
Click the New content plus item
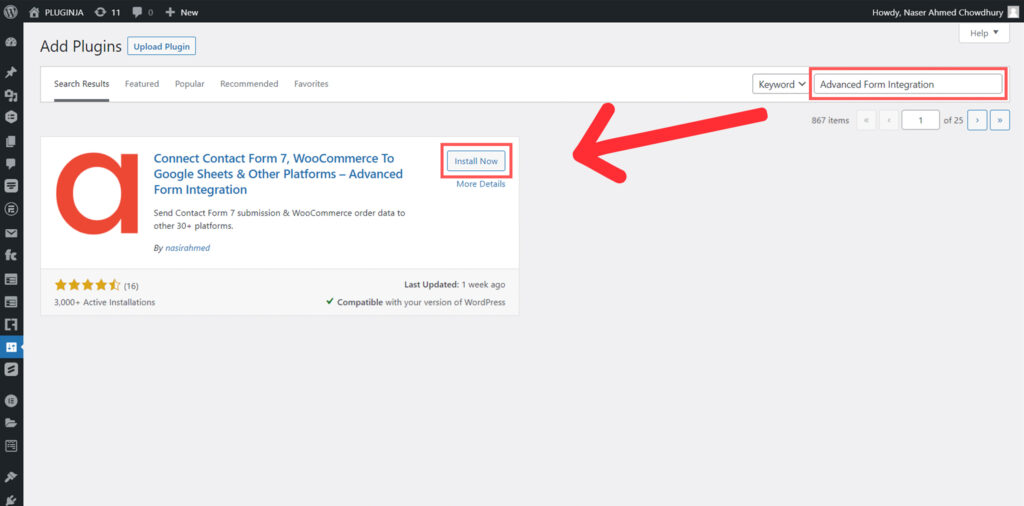click(182, 12)
